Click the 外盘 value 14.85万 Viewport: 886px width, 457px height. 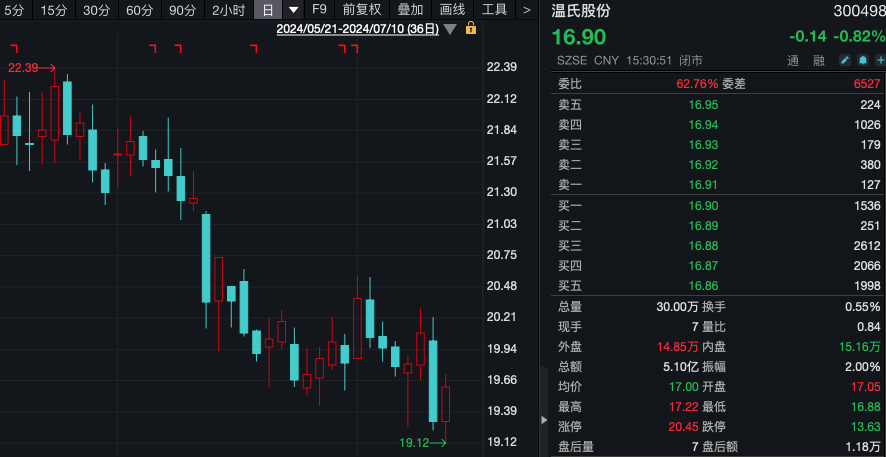click(677, 347)
